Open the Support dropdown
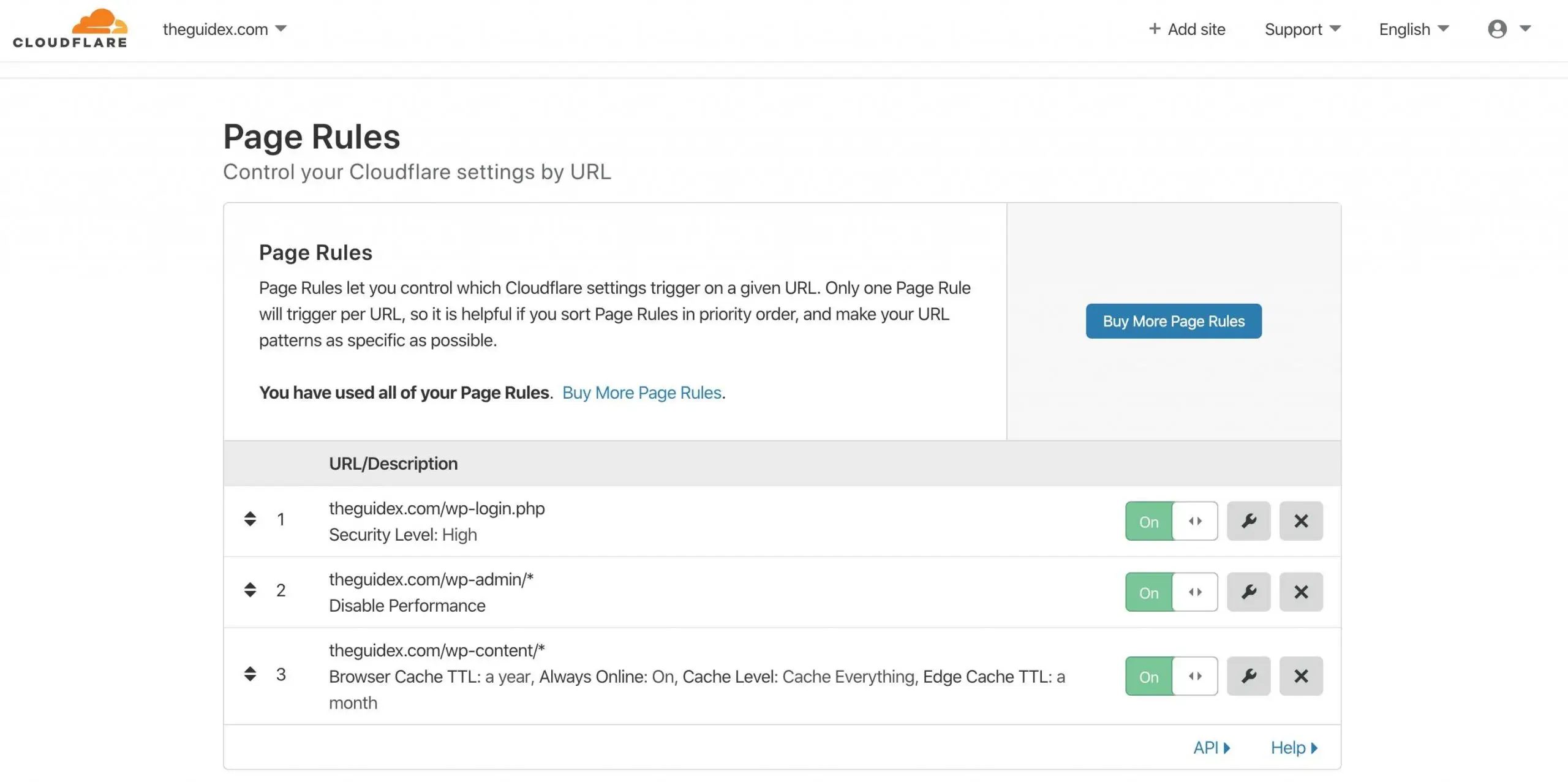1568x782 pixels. pos(1302,29)
